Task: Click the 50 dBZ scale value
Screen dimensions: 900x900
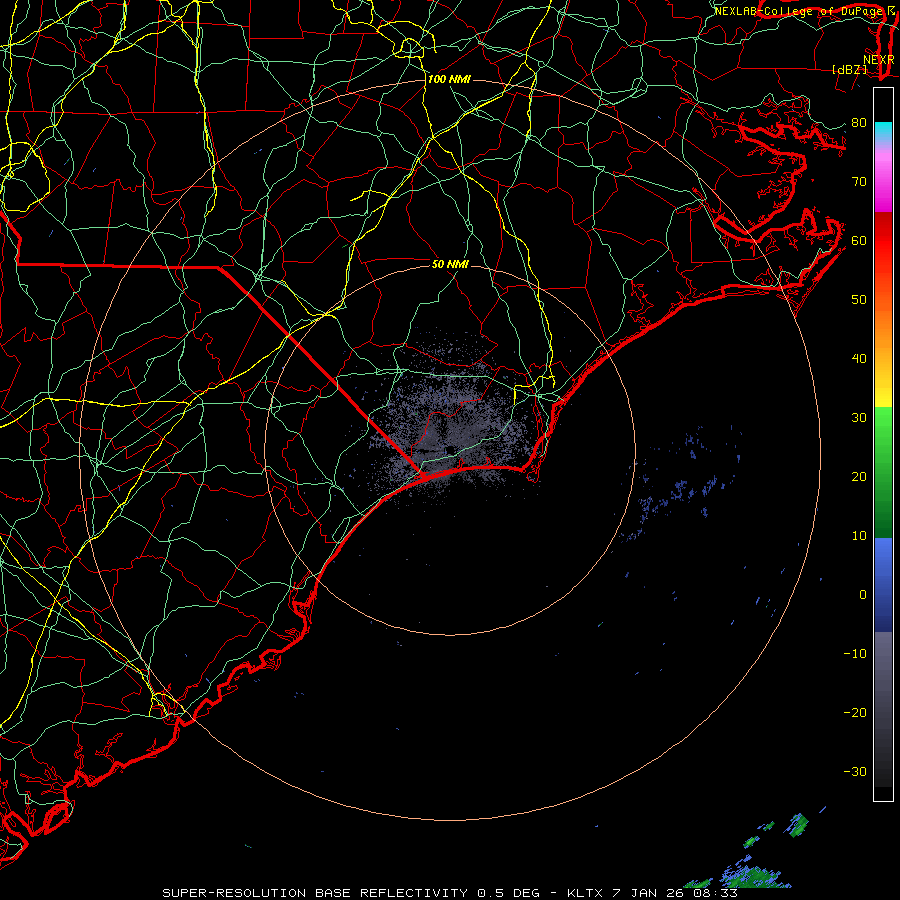Action: tap(859, 300)
